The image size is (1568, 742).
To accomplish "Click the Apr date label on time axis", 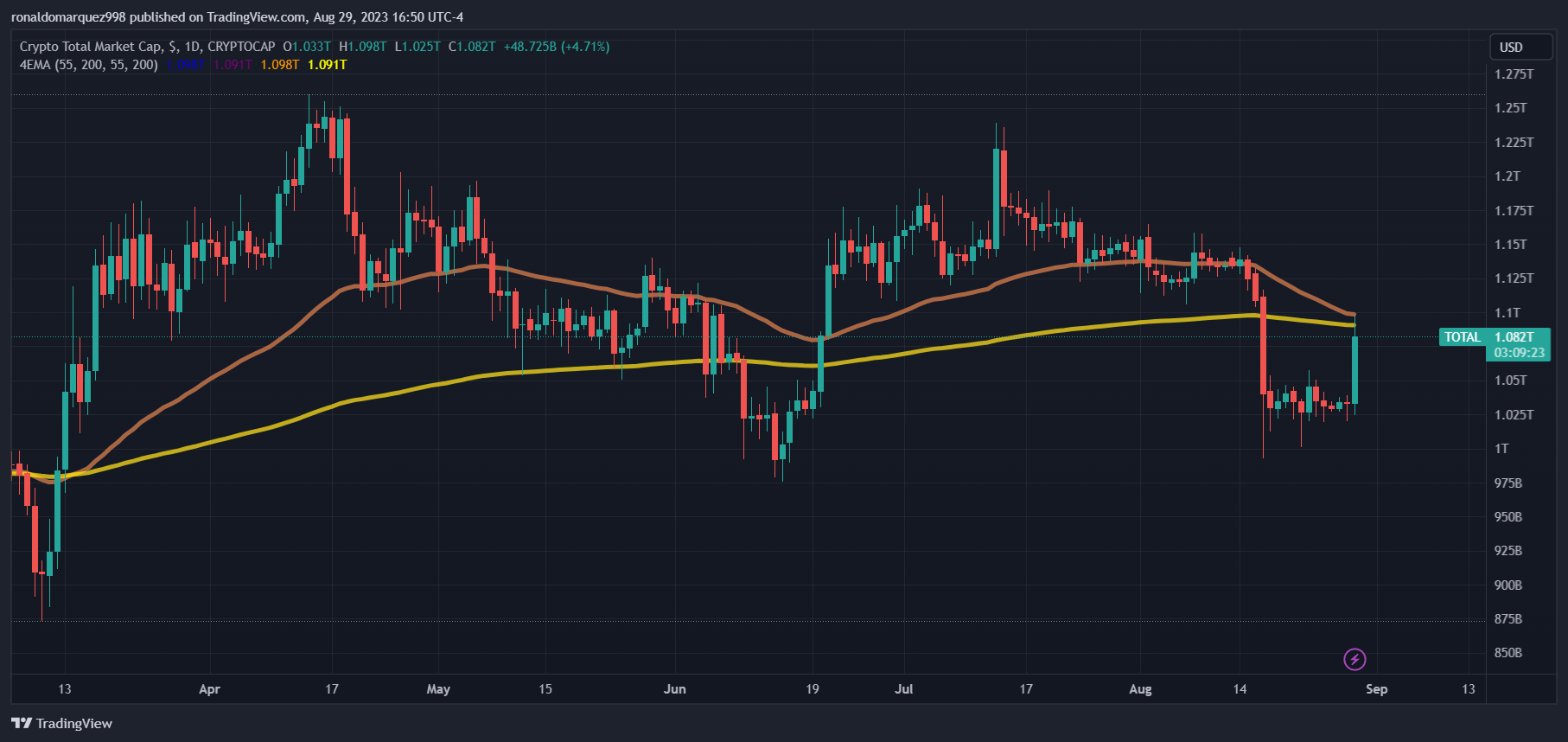I will 209,689.
